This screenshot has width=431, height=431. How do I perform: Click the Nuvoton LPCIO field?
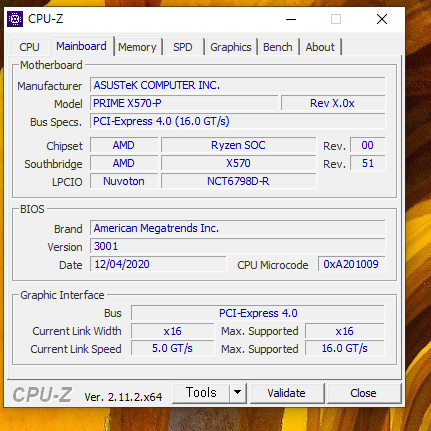124,181
